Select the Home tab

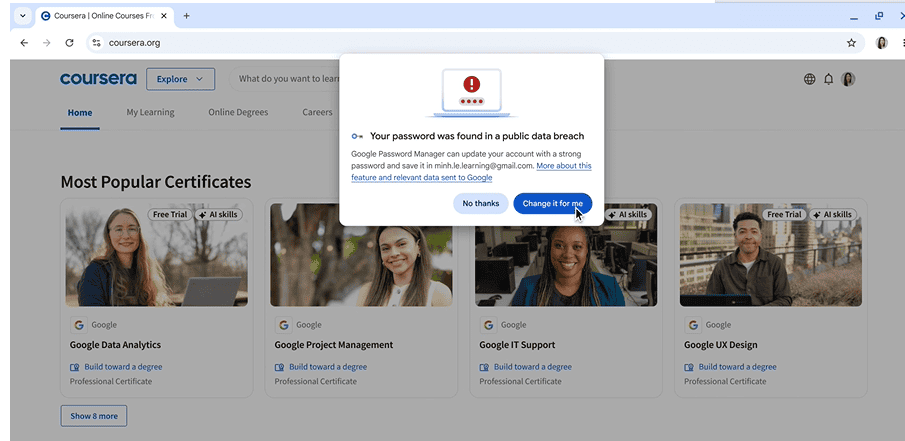(80, 113)
